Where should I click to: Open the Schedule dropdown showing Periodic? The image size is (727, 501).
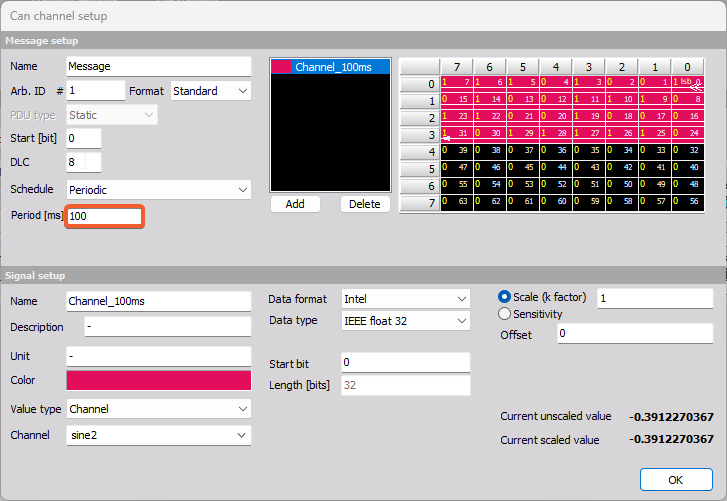[159, 190]
